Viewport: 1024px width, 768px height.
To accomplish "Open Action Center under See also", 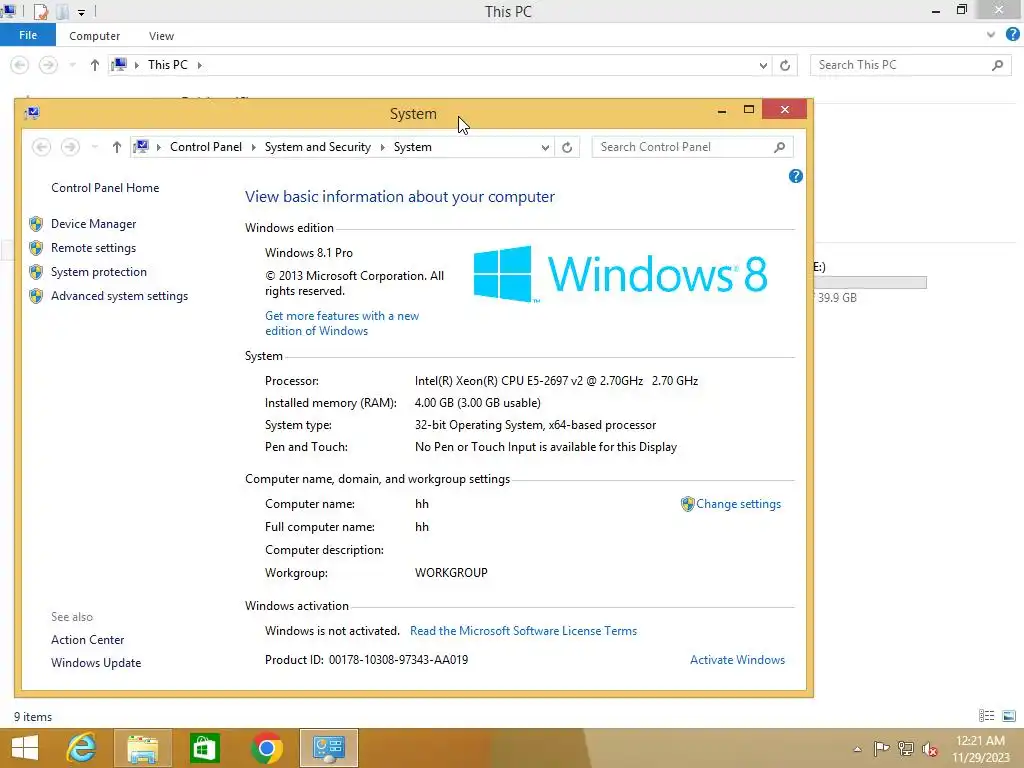I will click(x=88, y=640).
